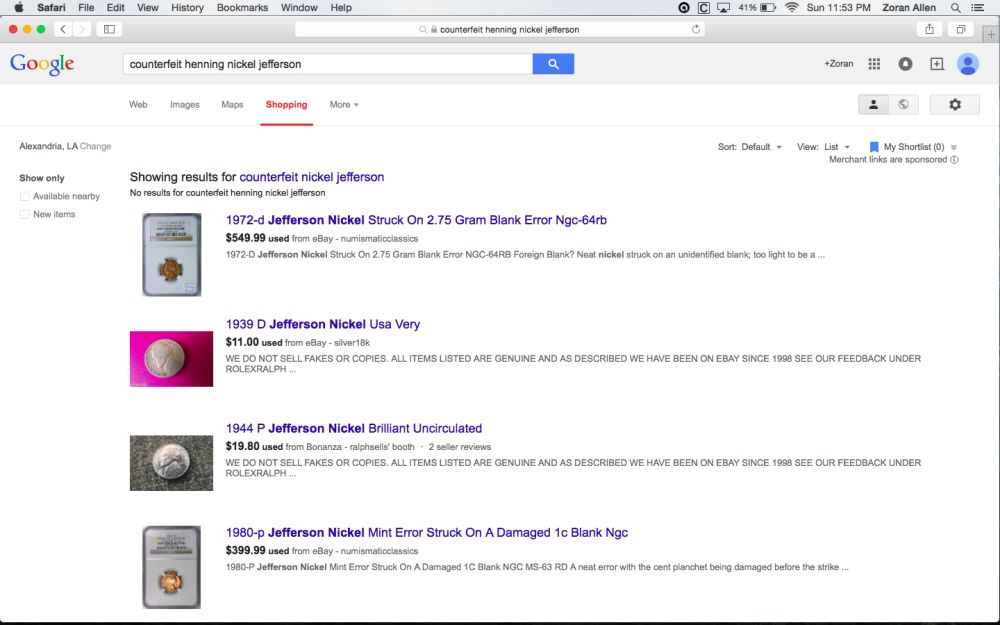Click Zoran Allen user name in menu bar
Viewport: 1000px width, 625px height.
(x=909, y=8)
